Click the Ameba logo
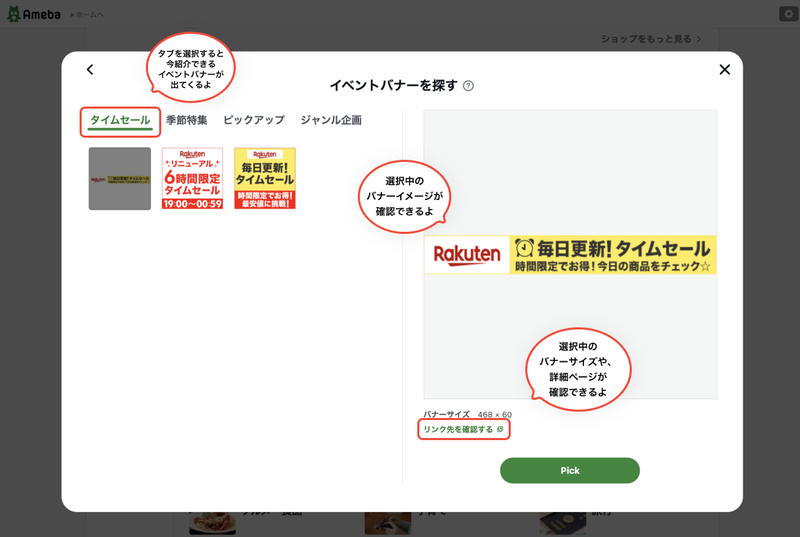Screen dimensions: 800x537 pyautogui.click(x=34, y=14)
